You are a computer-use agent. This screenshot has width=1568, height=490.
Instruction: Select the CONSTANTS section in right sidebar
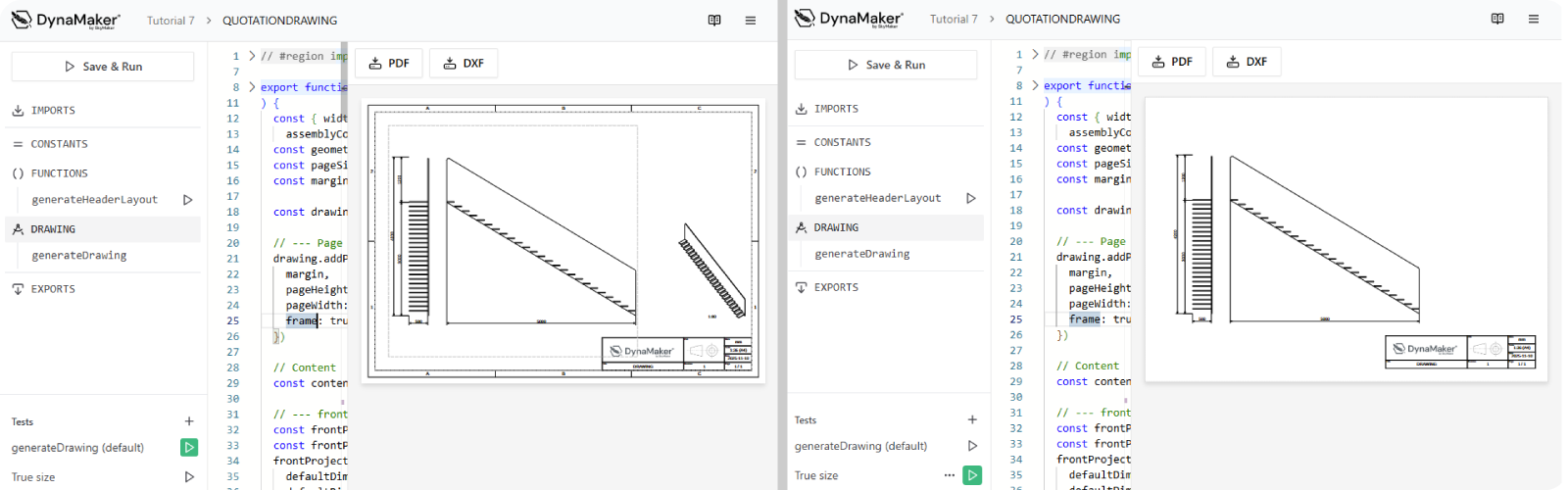click(842, 142)
